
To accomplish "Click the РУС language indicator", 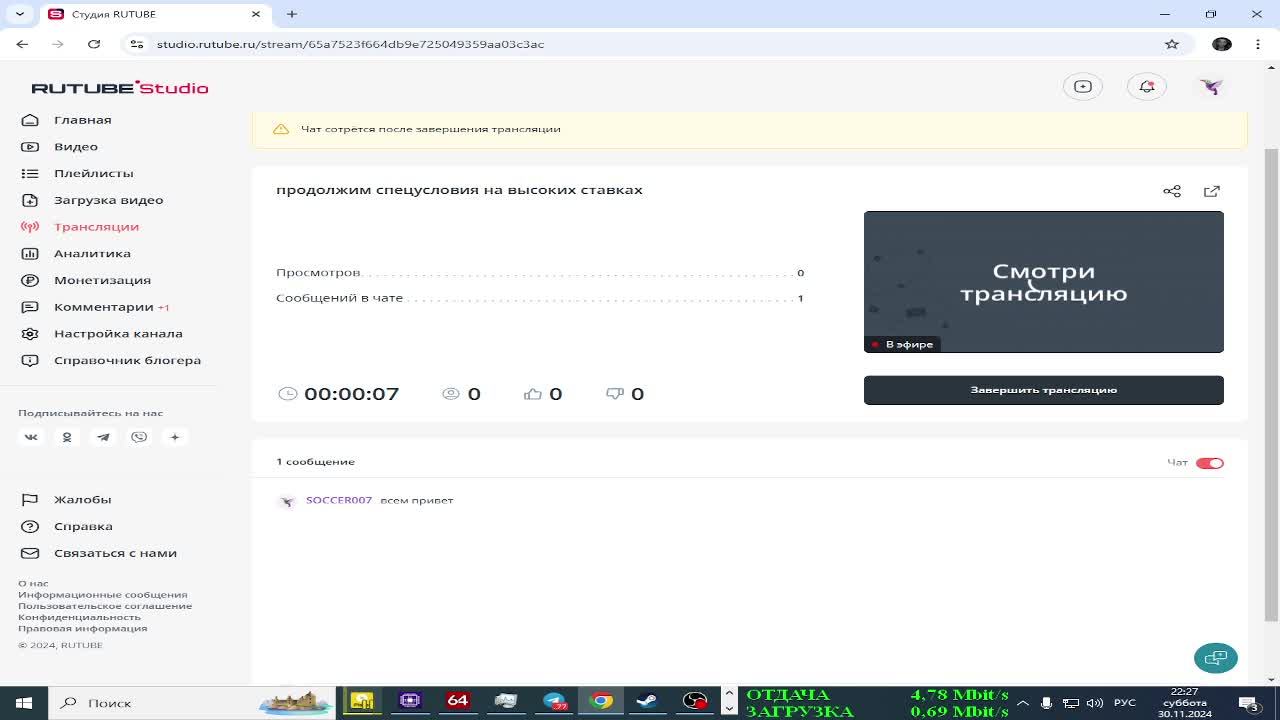I will 1125,703.
